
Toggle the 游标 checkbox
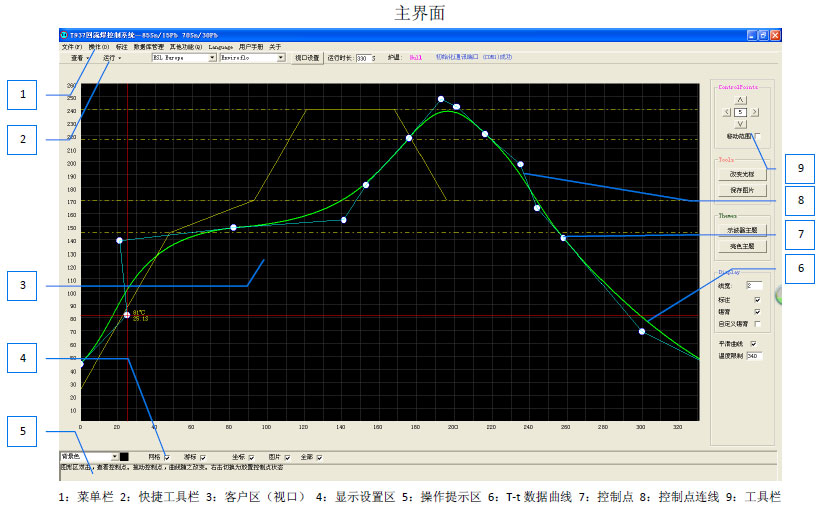click(203, 457)
